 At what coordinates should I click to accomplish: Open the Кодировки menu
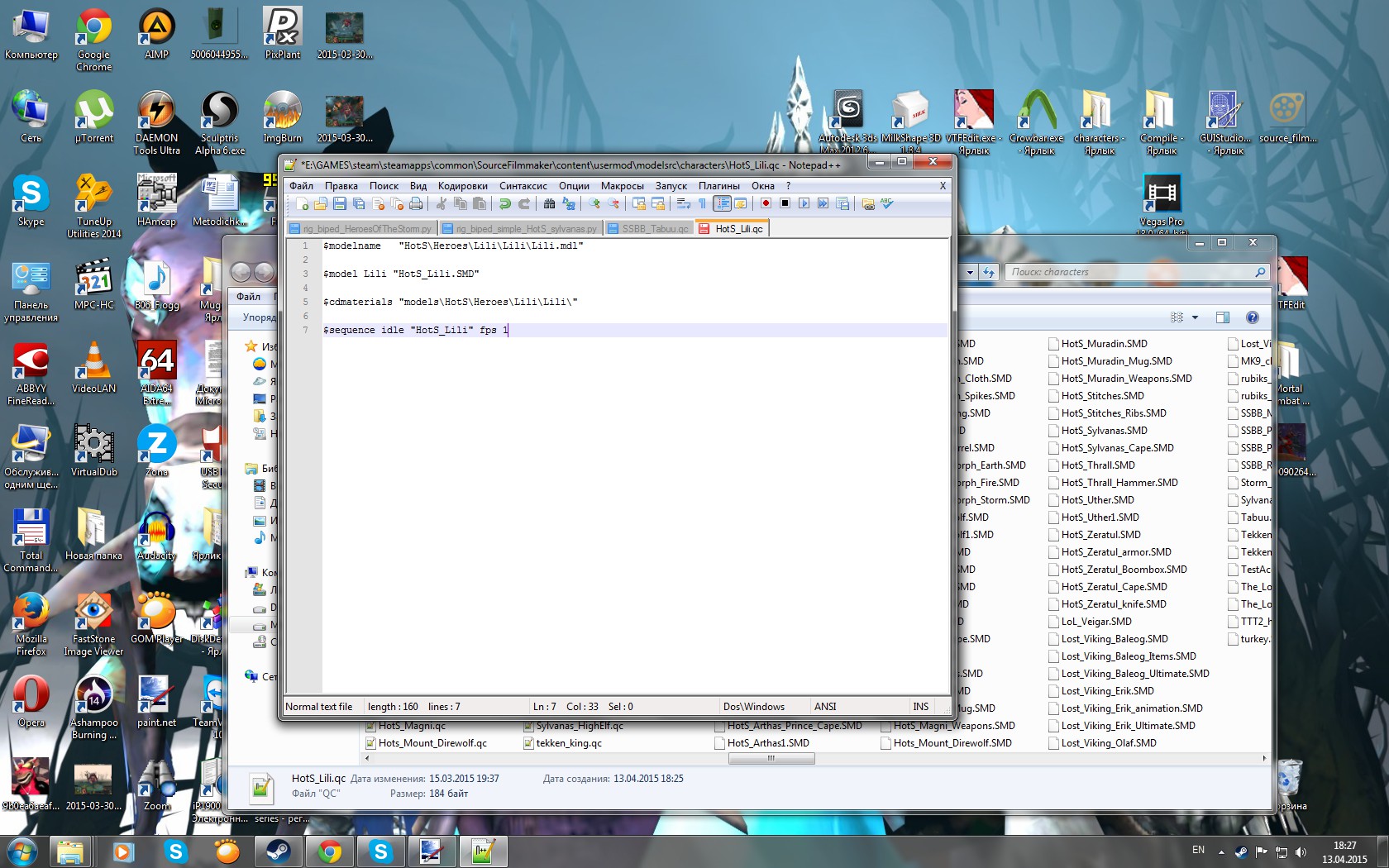click(463, 186)
